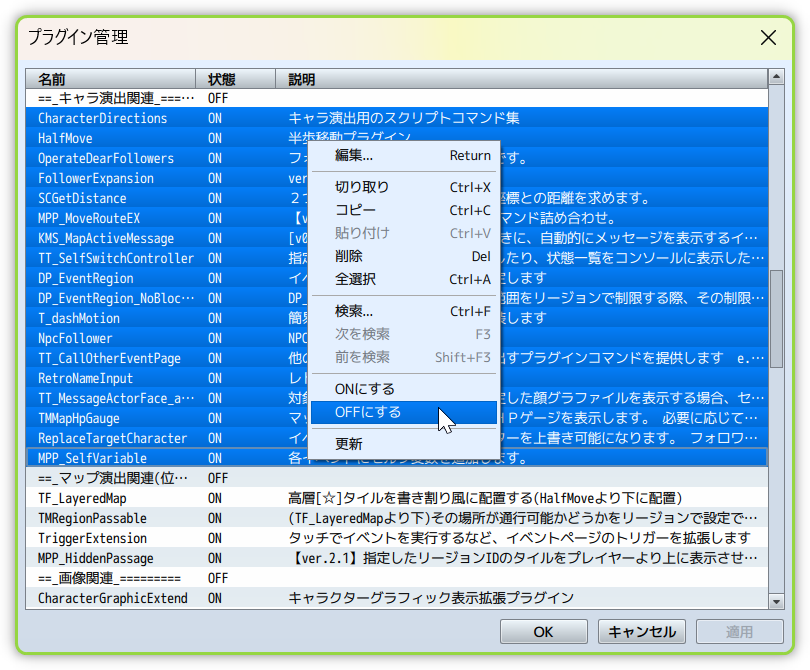The height and width of the screenshot is (670, 810).
Task: Select the TT_SelfSwitchController plugin row
Action: pyautogui.click(x=397, y=258)
